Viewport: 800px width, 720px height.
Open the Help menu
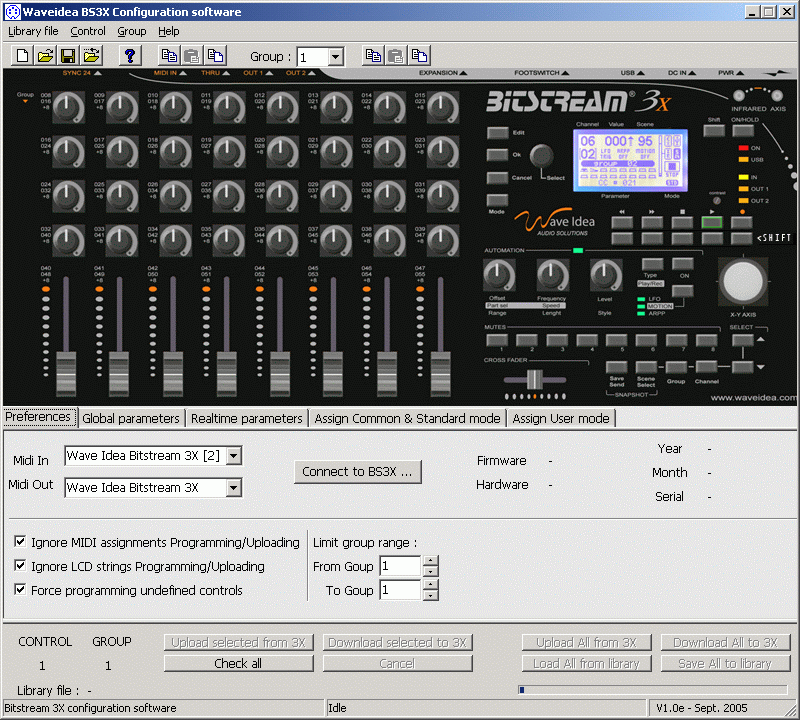[168, 31]
